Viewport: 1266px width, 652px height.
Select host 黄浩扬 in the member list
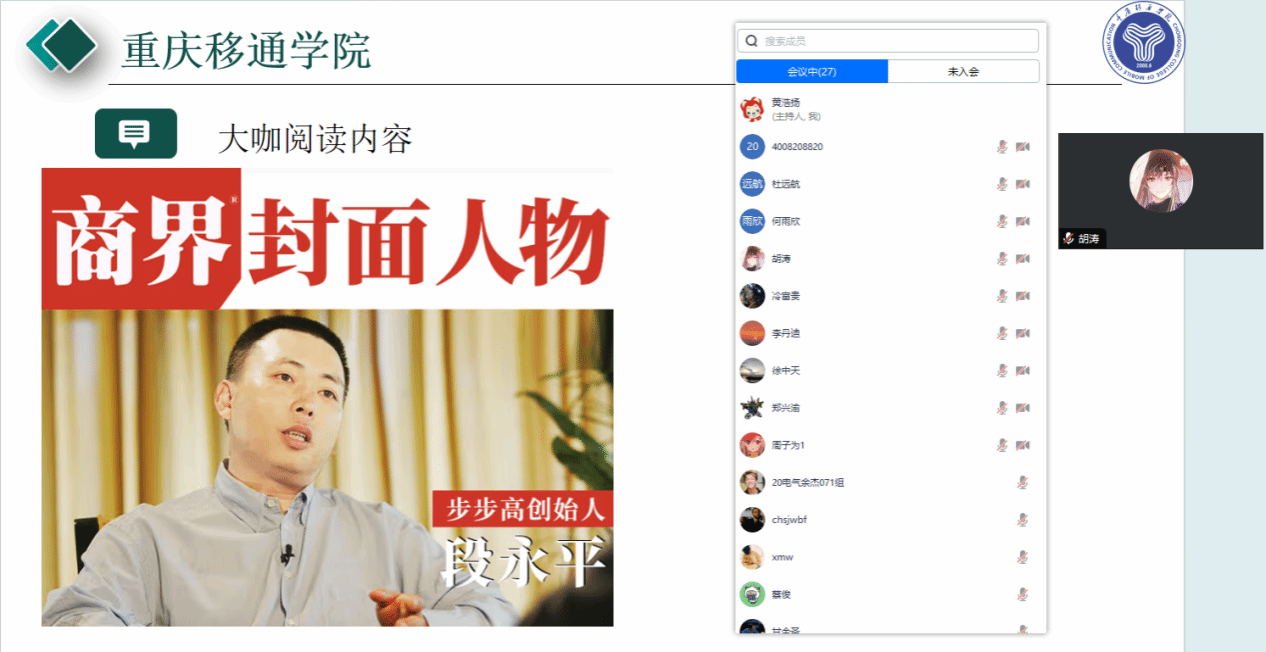pyautogui.click(x=890, y=109)
